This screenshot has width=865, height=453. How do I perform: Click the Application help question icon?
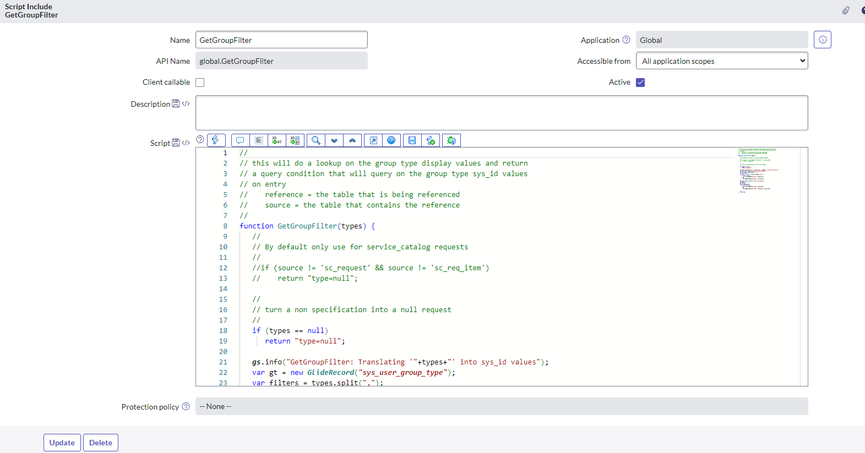626,40
